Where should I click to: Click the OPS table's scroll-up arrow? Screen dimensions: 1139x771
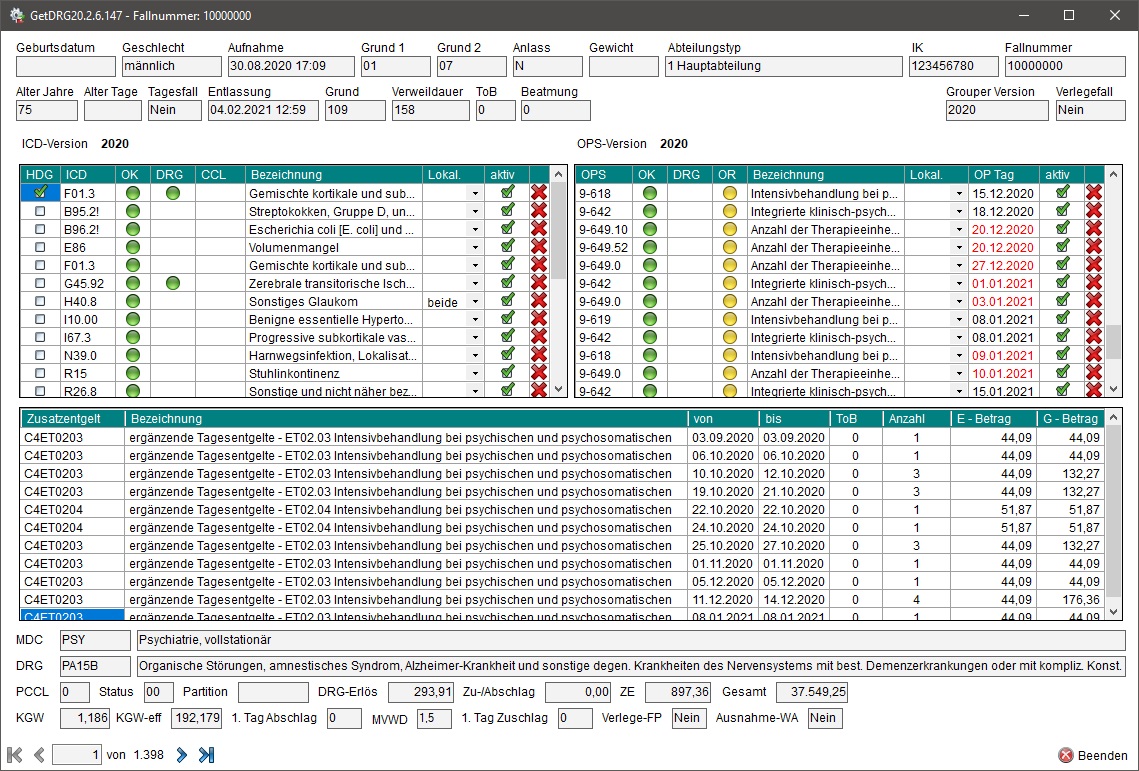click(x=1114, y=174)
